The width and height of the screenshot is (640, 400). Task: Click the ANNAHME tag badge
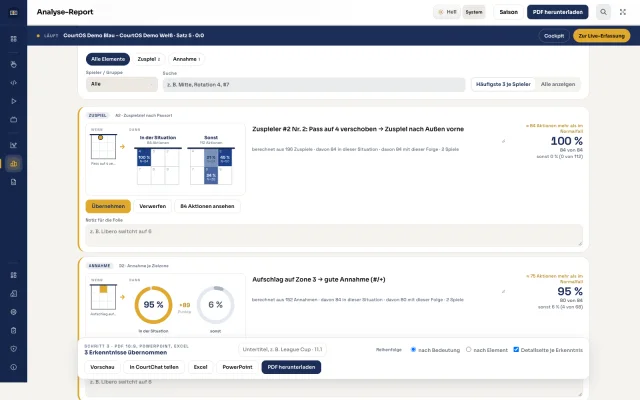click(x=100, y=266)
